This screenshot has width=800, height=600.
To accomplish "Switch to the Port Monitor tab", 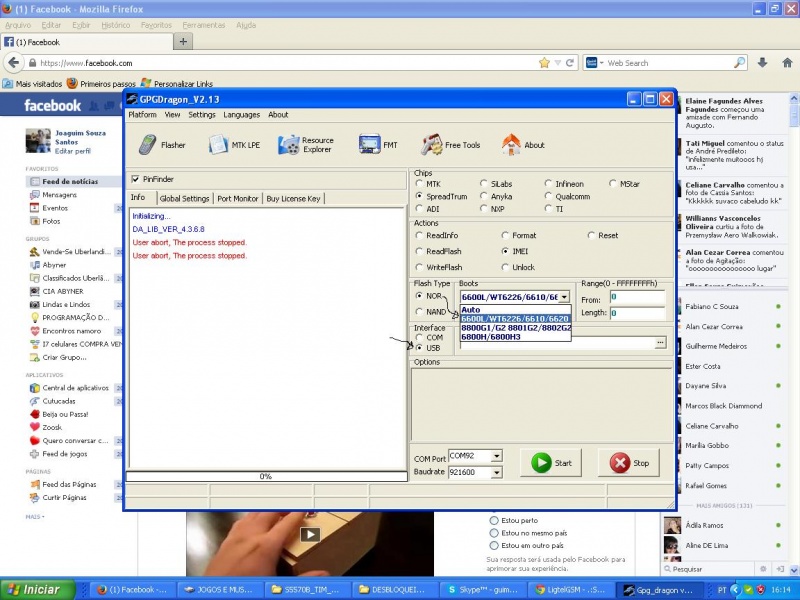I will click(x=237, y=199).
